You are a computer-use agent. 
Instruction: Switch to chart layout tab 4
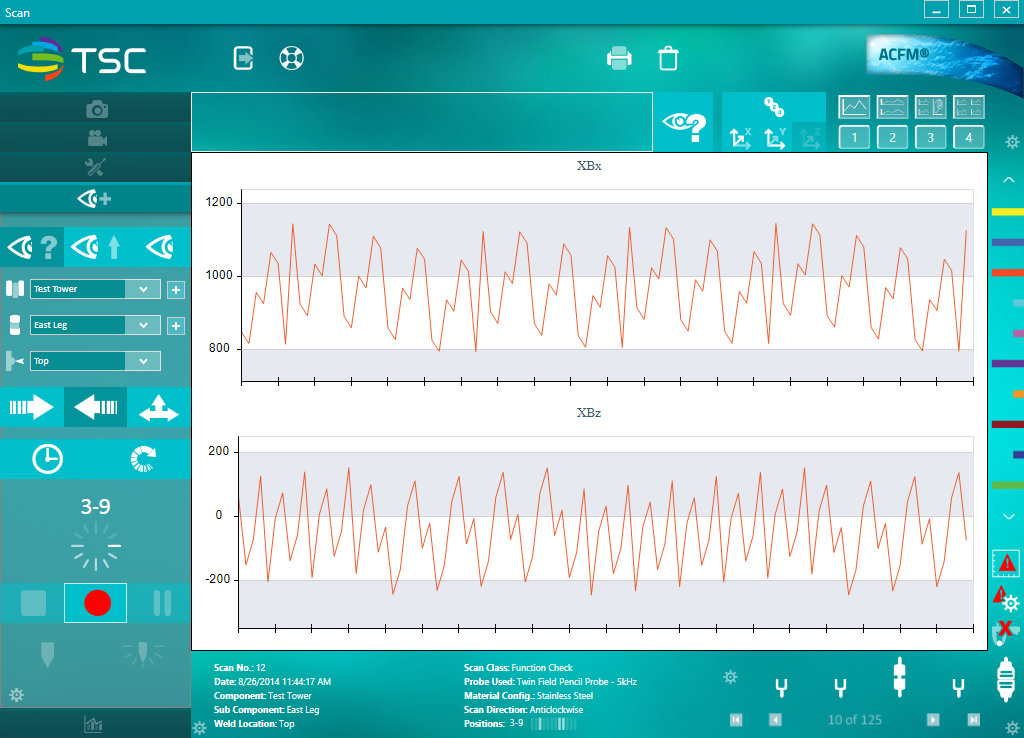(x=968, y=138)
